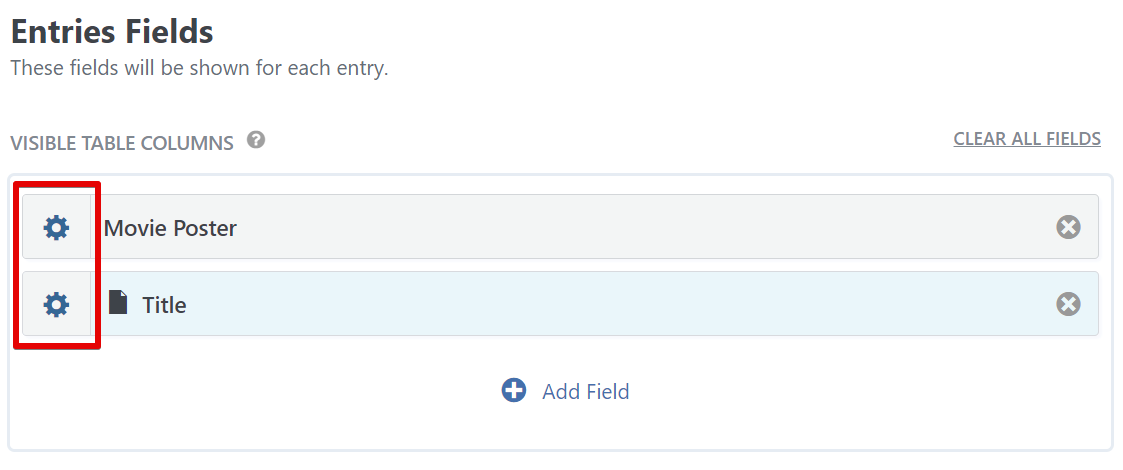
Task: Open settings gear for Title field
Action: click(57, 304)
